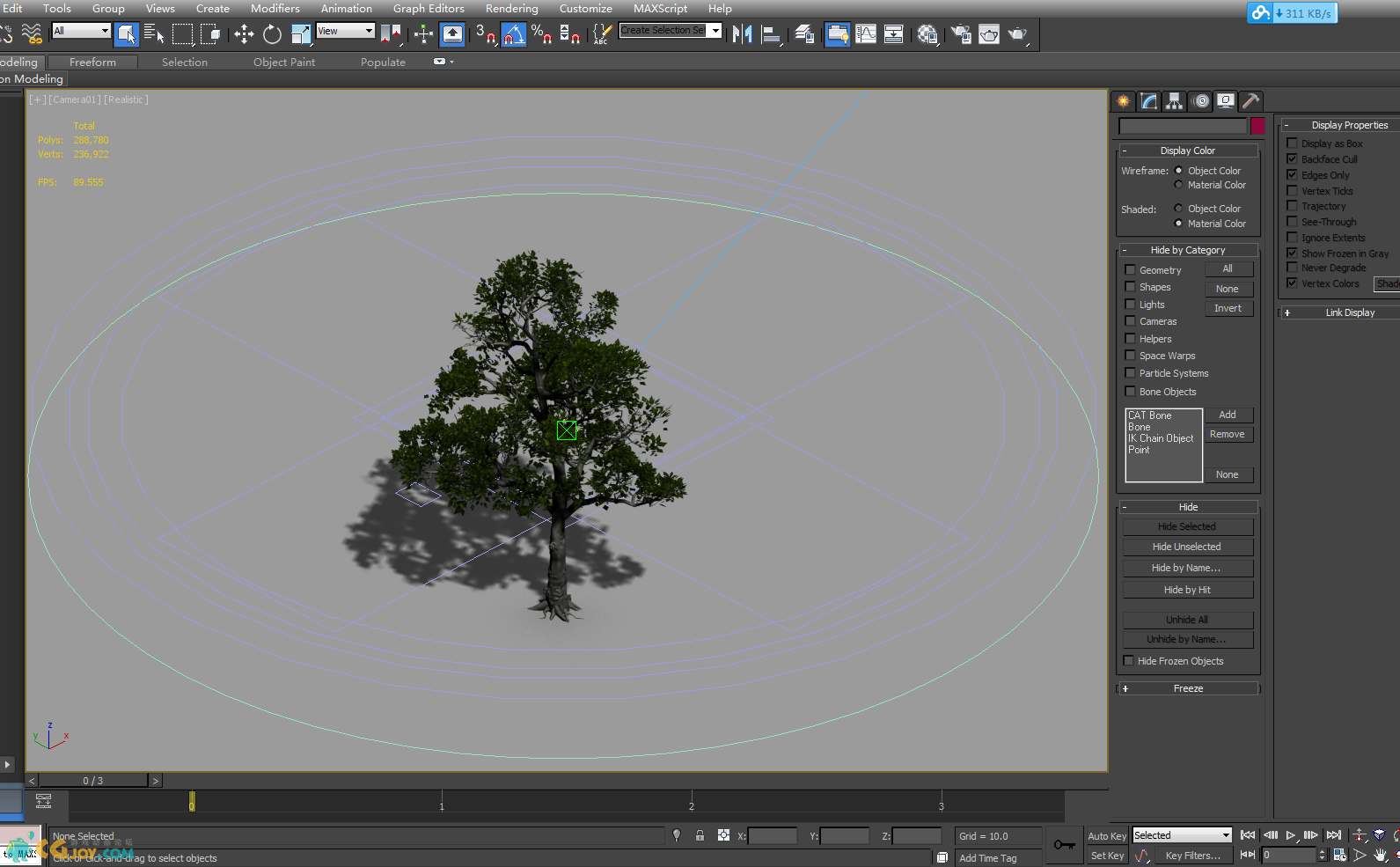
Task: Enable Hide Shapes category checkbox
Action: (1130, 287)
